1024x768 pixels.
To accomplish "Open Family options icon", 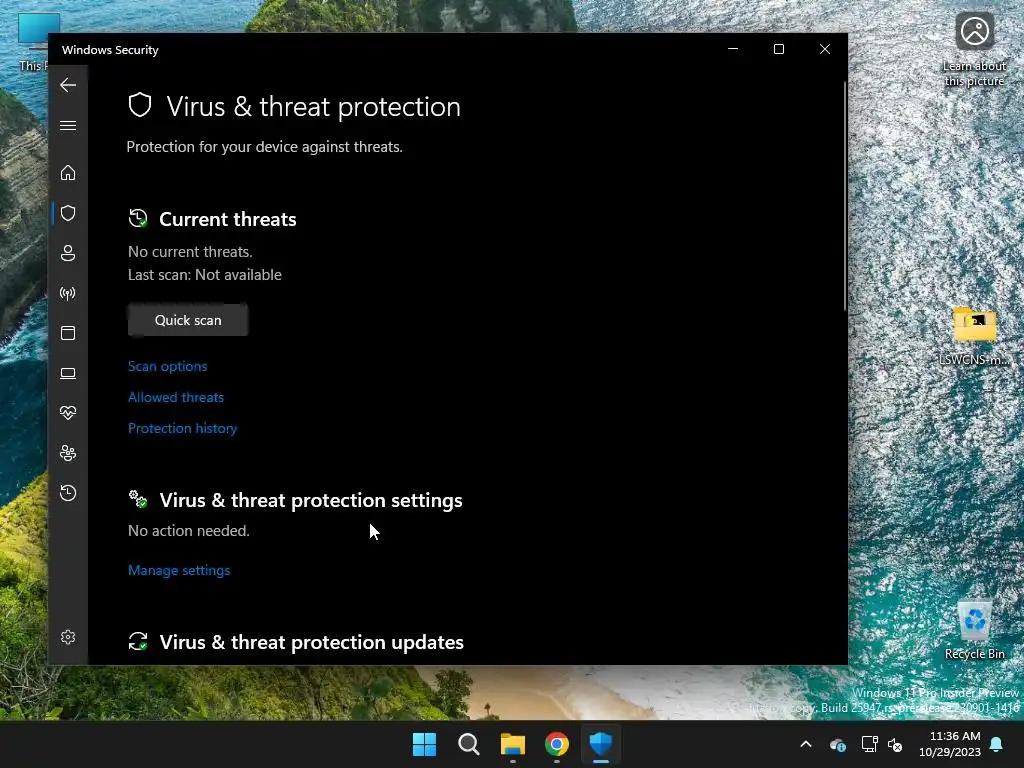I will (68, 453).
